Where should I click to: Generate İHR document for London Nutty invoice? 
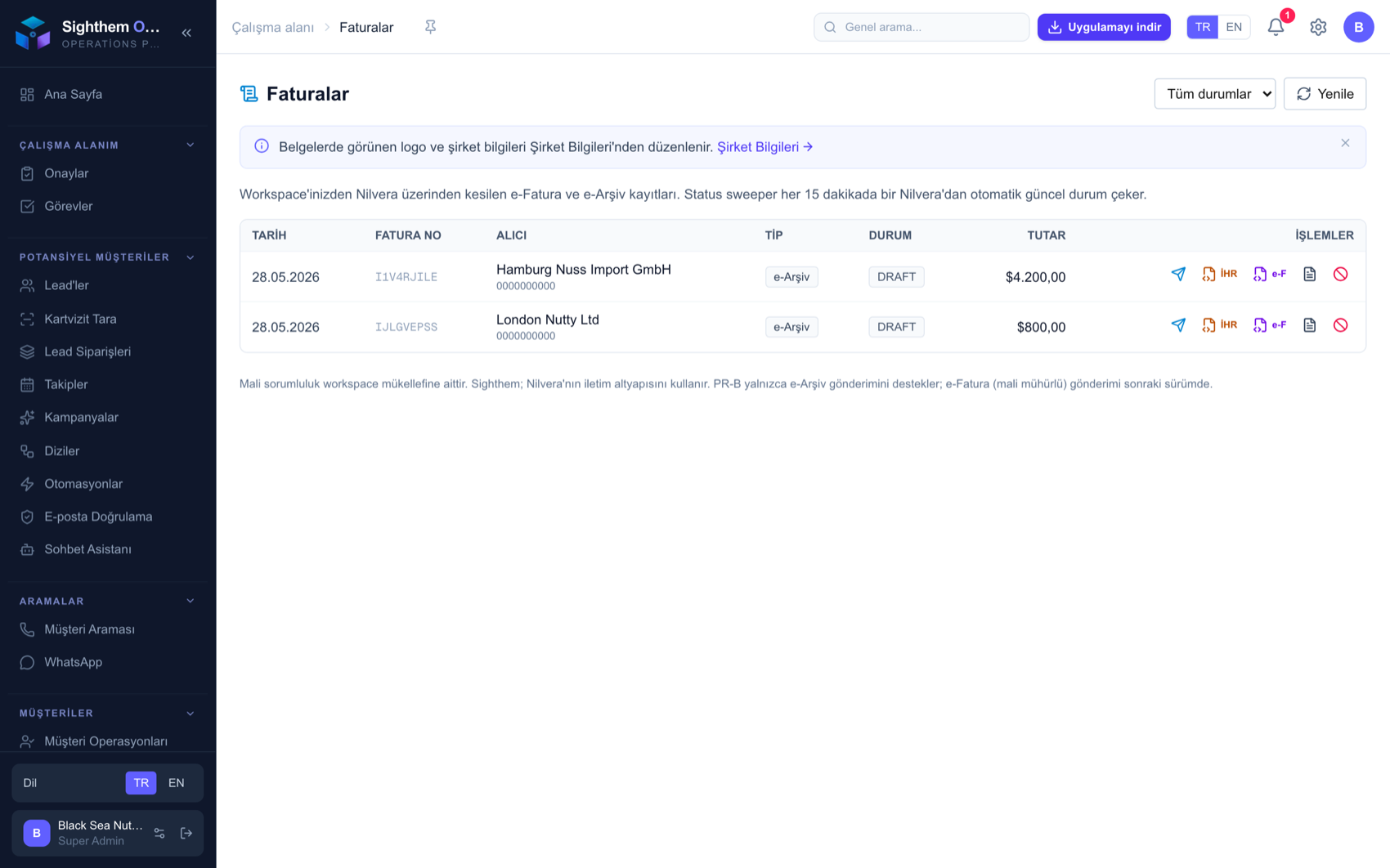[x=1219, y=325]
